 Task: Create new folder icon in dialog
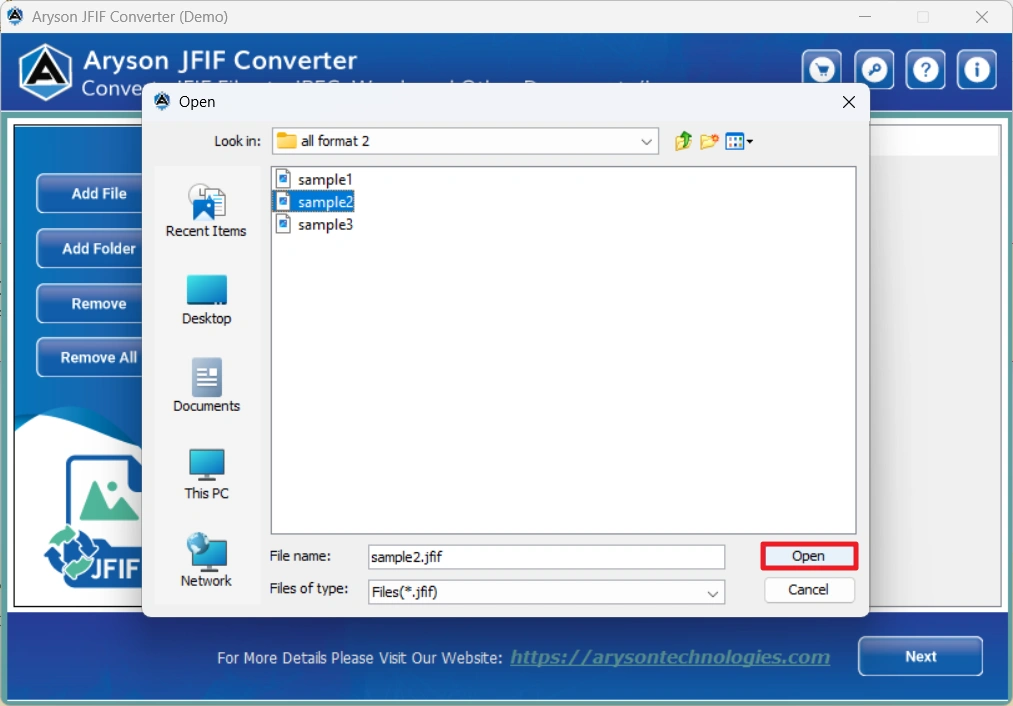(x=709, y=141)
